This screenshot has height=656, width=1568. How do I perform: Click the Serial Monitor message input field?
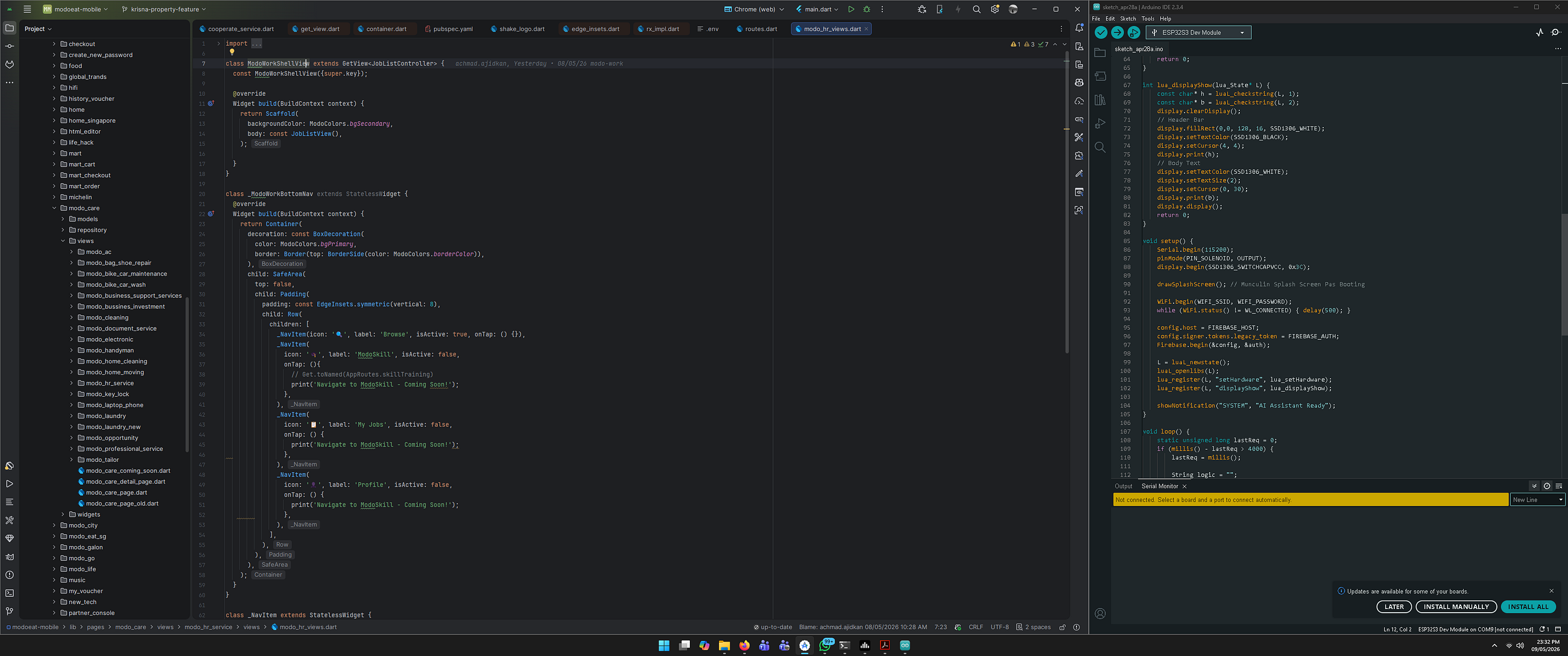click(1310, 500)
